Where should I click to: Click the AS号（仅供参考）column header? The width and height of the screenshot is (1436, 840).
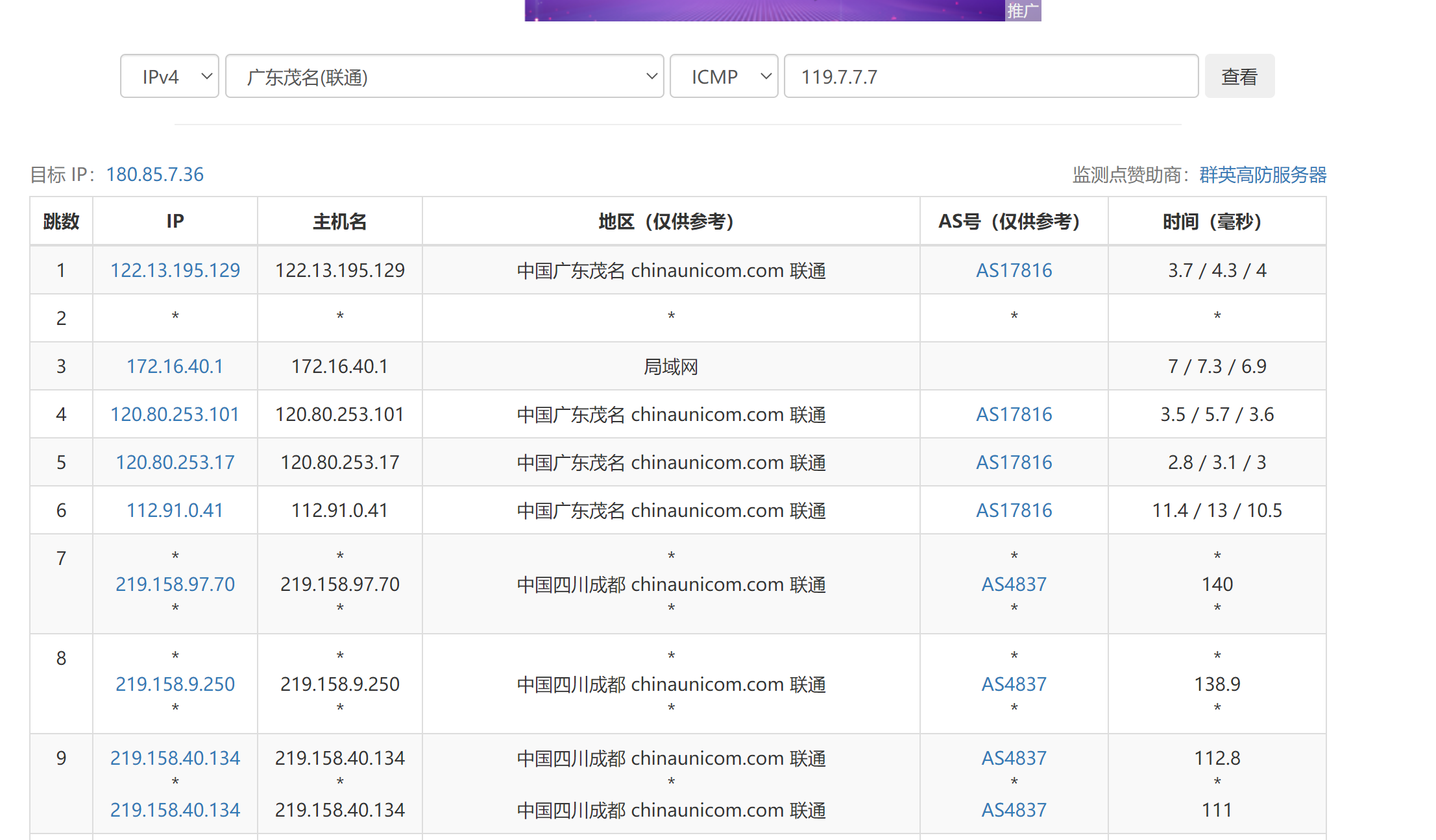coord(1014,221)
